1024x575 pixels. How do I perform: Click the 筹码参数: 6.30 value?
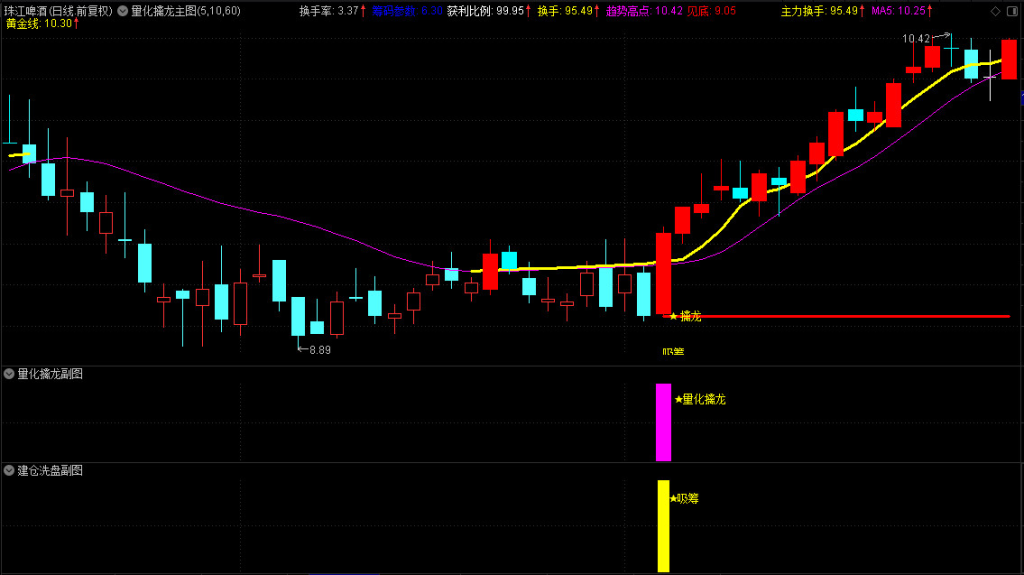(x=407, y=11)
